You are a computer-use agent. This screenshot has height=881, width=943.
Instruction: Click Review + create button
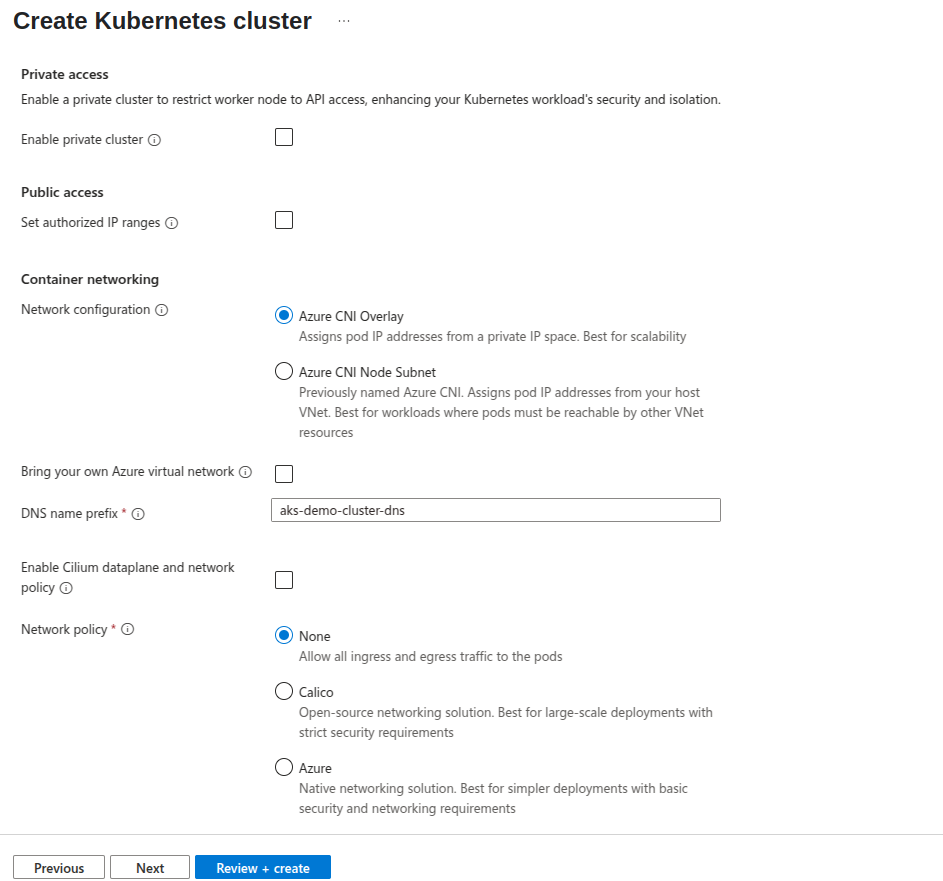coord(263,868)
